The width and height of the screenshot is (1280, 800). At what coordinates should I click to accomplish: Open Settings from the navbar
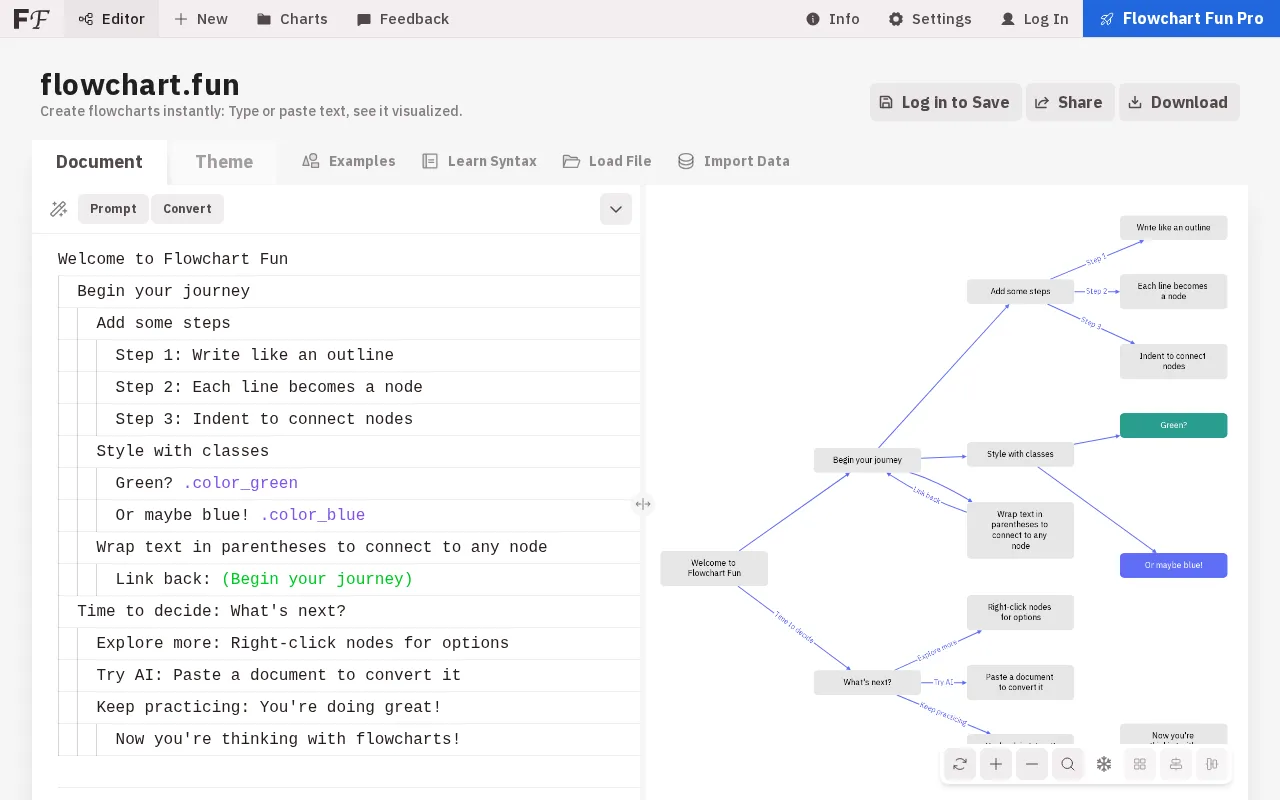[930, 19]
